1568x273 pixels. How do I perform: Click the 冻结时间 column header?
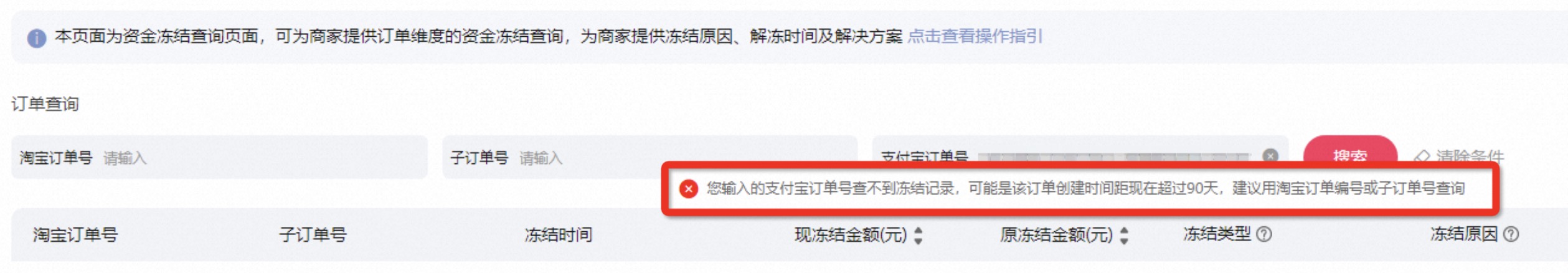pyautogui.click(x=559, y=235)
